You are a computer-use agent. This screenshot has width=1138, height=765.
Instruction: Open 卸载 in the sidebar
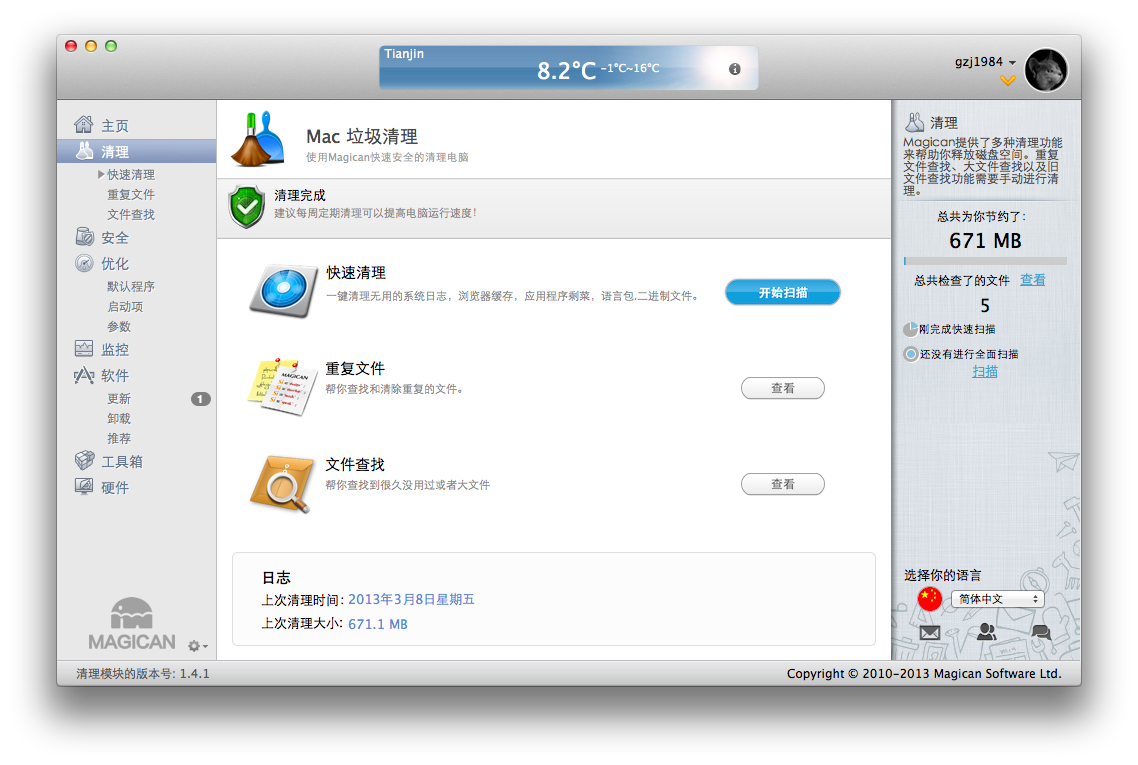(x=119, y=419)
